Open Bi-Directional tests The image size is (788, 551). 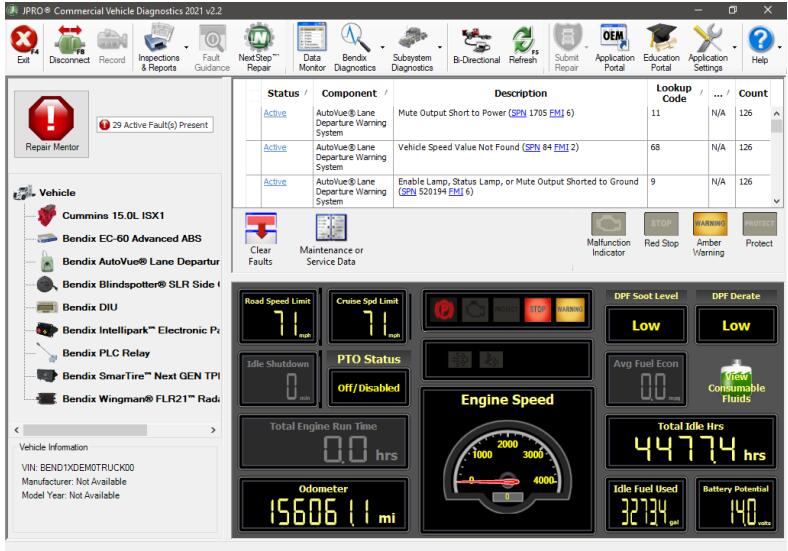[476, 46]
